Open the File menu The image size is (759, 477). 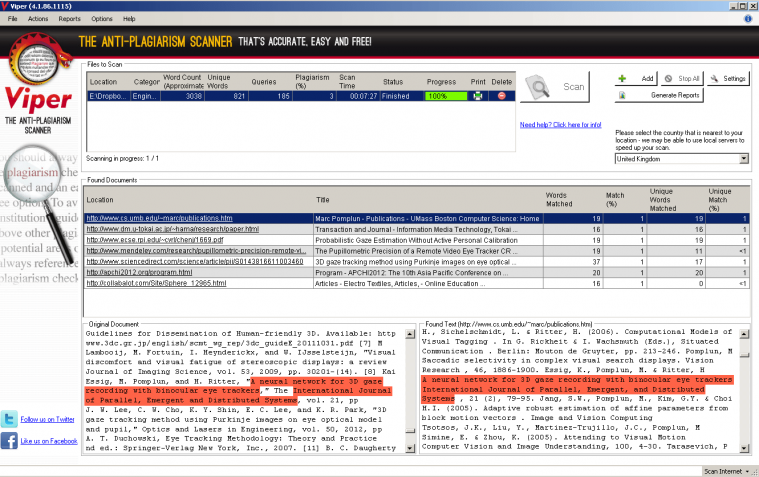[x=13, y=19]
